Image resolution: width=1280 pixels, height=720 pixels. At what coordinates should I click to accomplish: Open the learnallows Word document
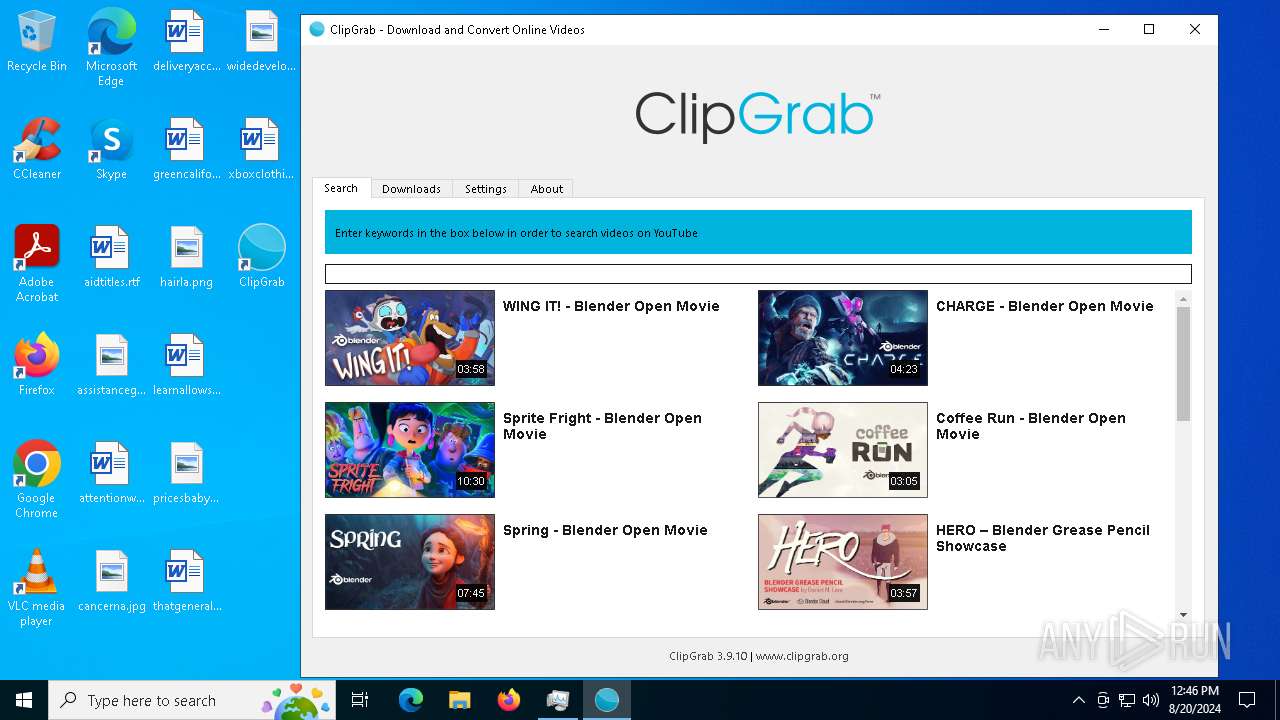click(185, 366)
